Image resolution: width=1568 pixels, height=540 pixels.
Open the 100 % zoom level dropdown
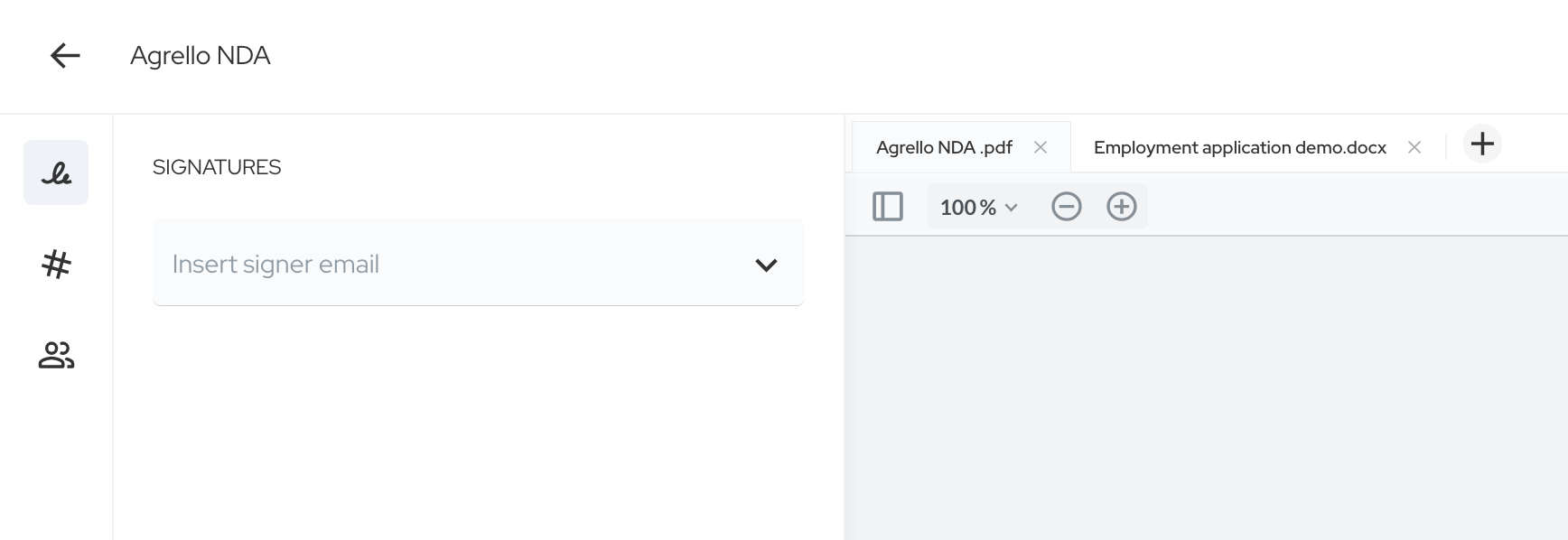point(979,207)
